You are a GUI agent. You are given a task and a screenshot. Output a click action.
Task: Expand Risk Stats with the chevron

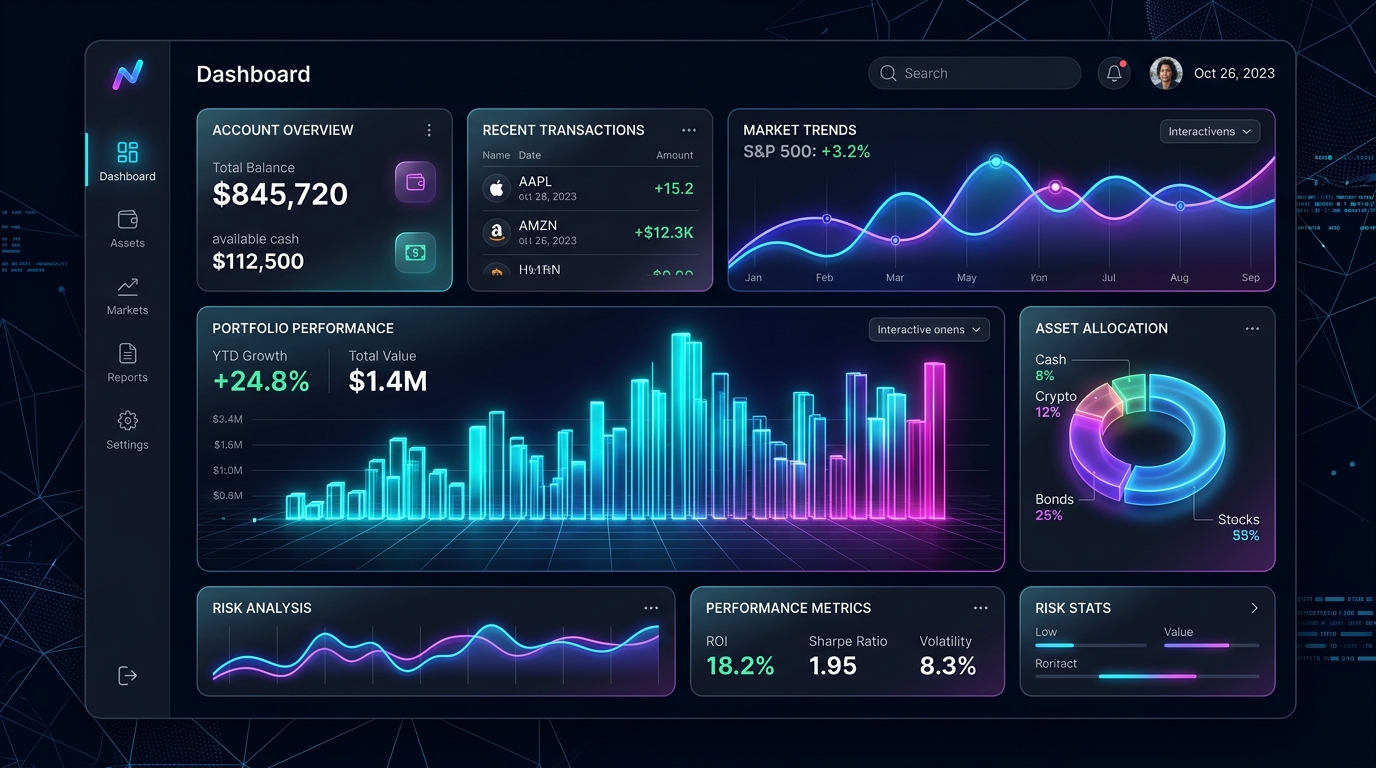(x=1254, y=608)
